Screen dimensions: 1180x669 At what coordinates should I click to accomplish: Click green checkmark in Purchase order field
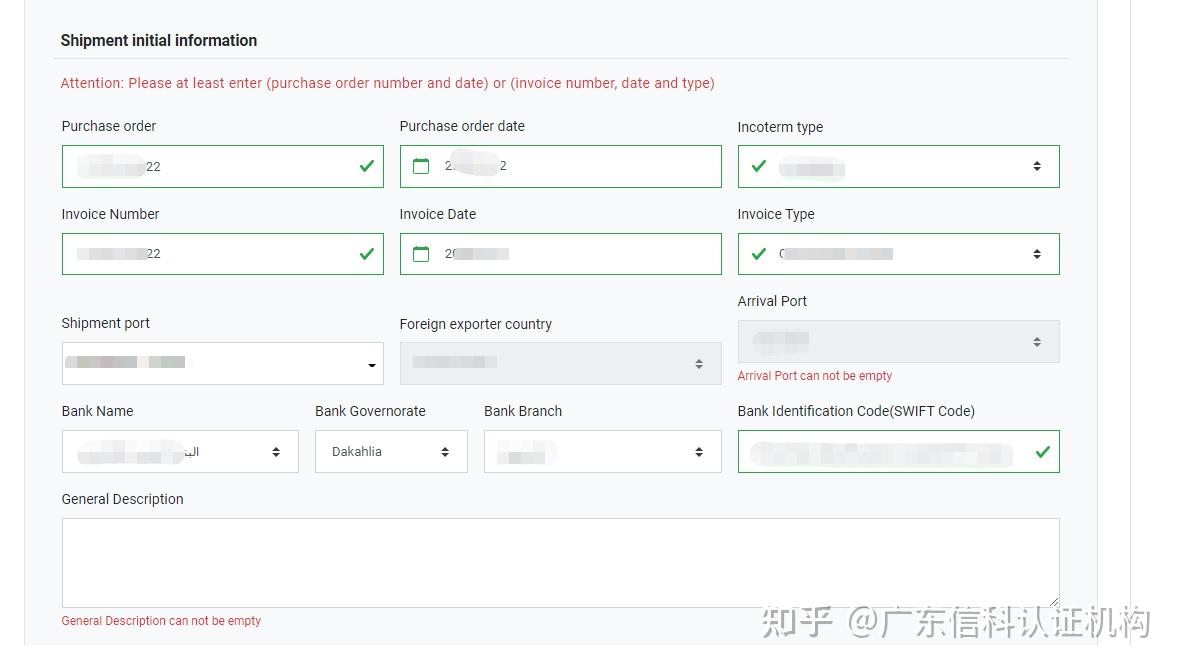tap(366, 166)
